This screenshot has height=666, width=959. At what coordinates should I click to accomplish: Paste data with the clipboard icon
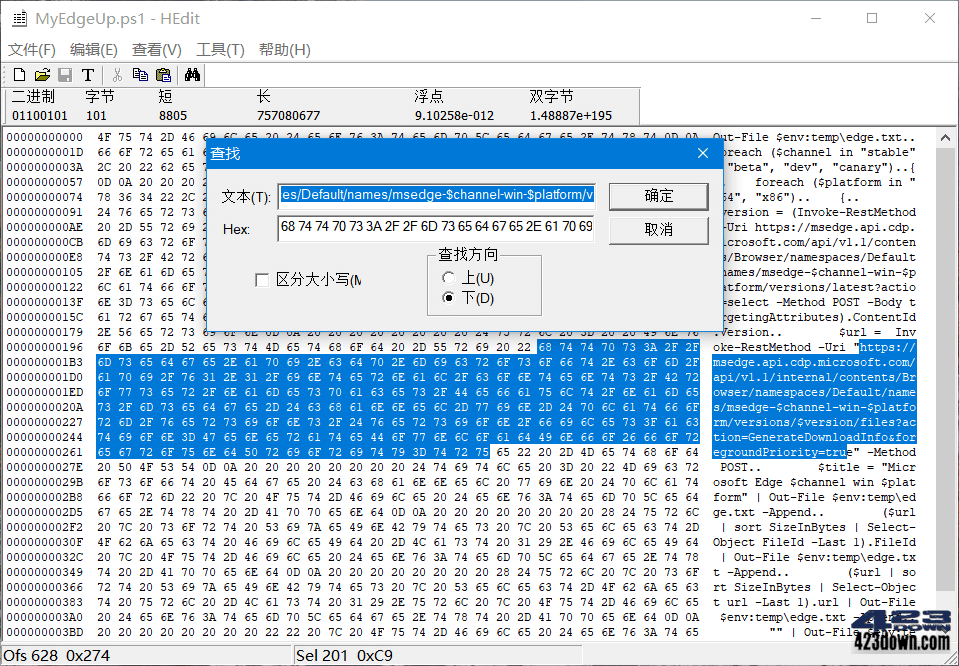coord(162,74)
